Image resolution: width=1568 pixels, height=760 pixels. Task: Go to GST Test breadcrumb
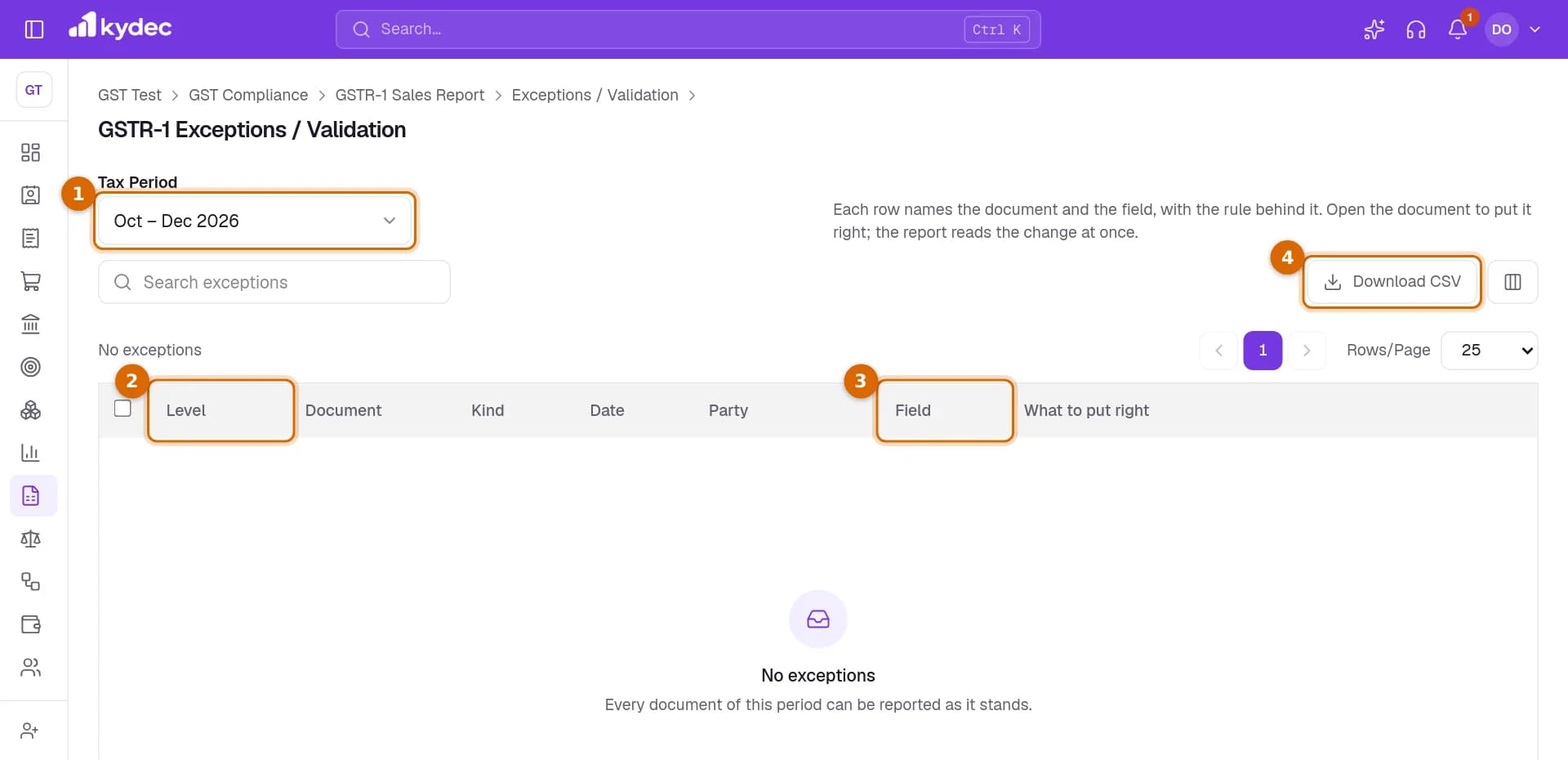click(x=130, y=95)
